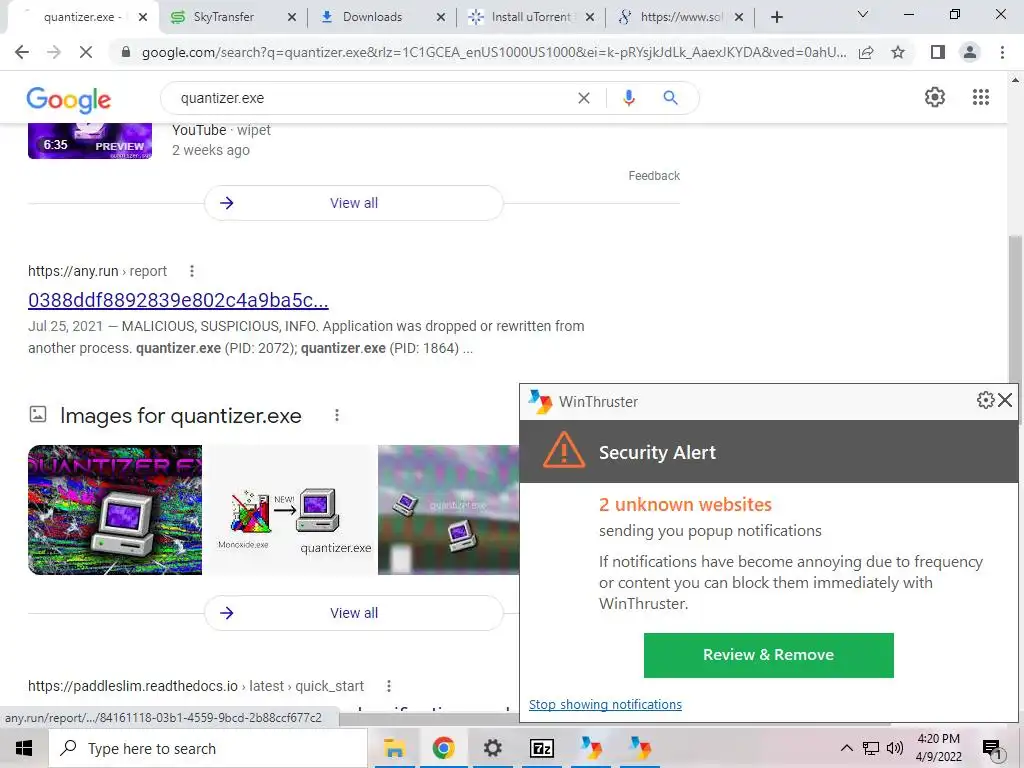Open the blurry floating computers image thumbnail
The image size is (1024, 768).
(449, 510)
